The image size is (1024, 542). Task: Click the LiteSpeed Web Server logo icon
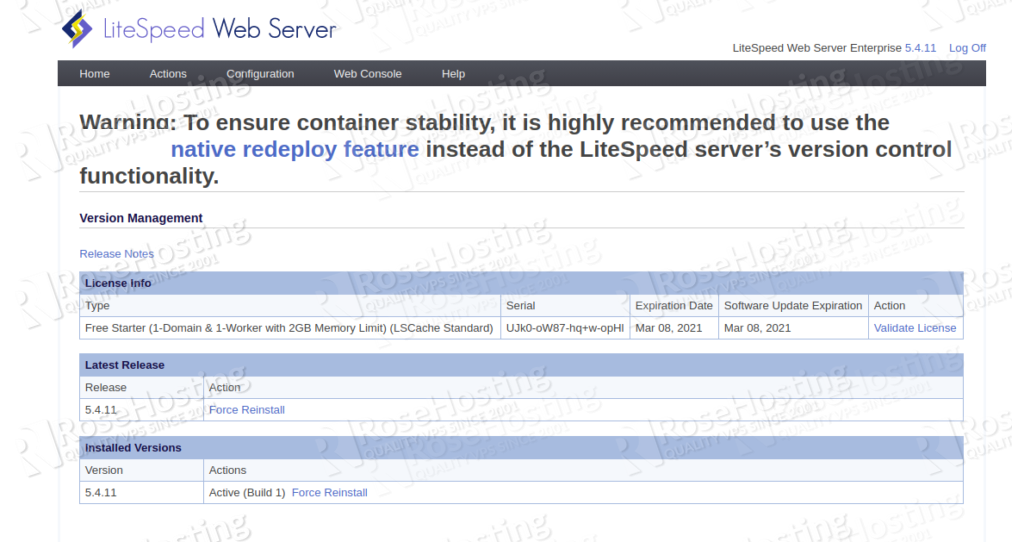tap(77, 29)
